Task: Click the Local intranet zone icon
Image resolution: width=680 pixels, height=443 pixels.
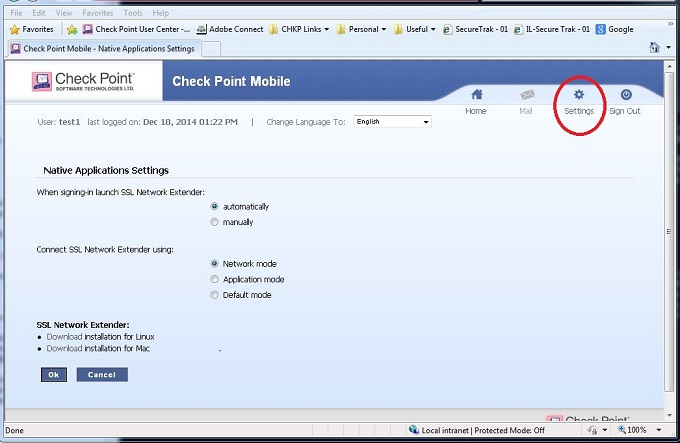Action: click(414, 430)
